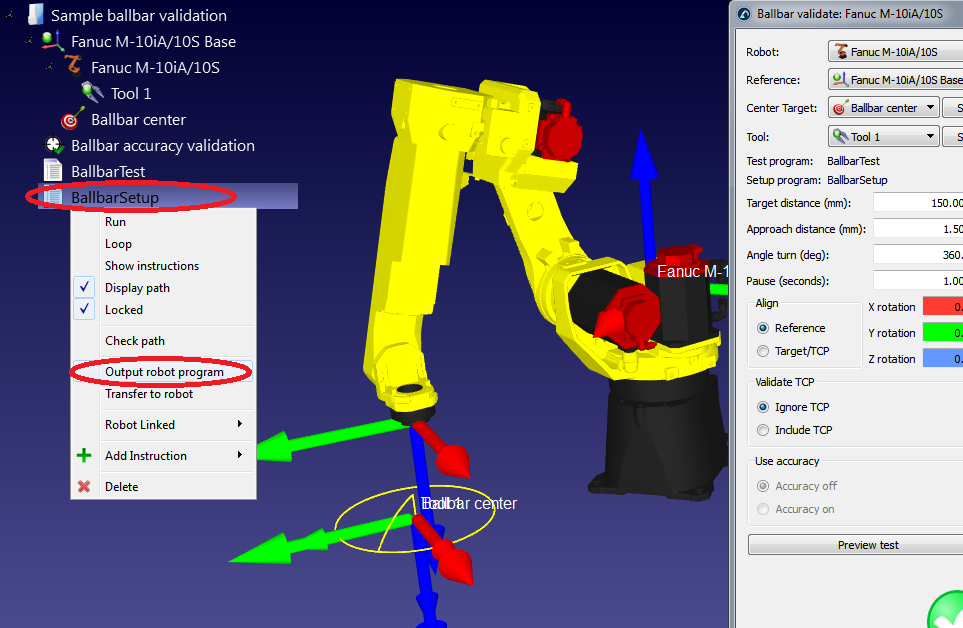Image resolution: width=963 pixels, height=628 pixels.
Task: Run the BallbarSetup program via Run
Action: click(117, 221)
